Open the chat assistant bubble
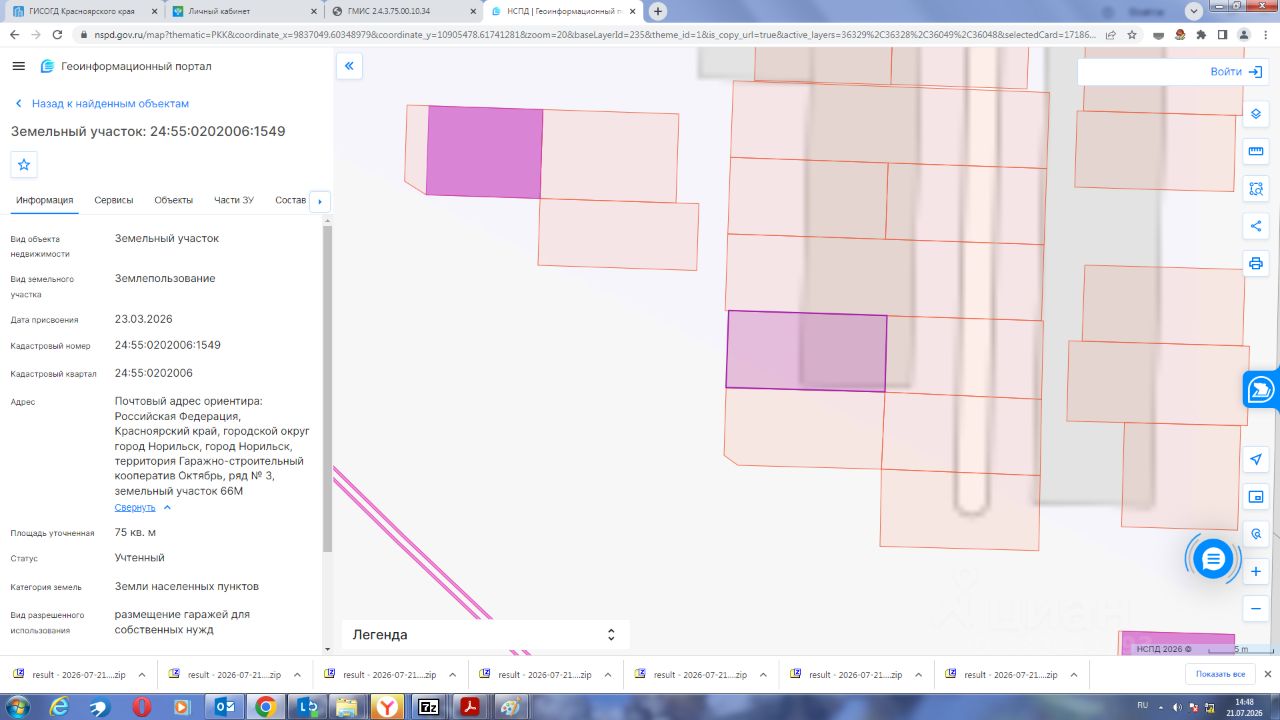 click(x=1213, y=559)
